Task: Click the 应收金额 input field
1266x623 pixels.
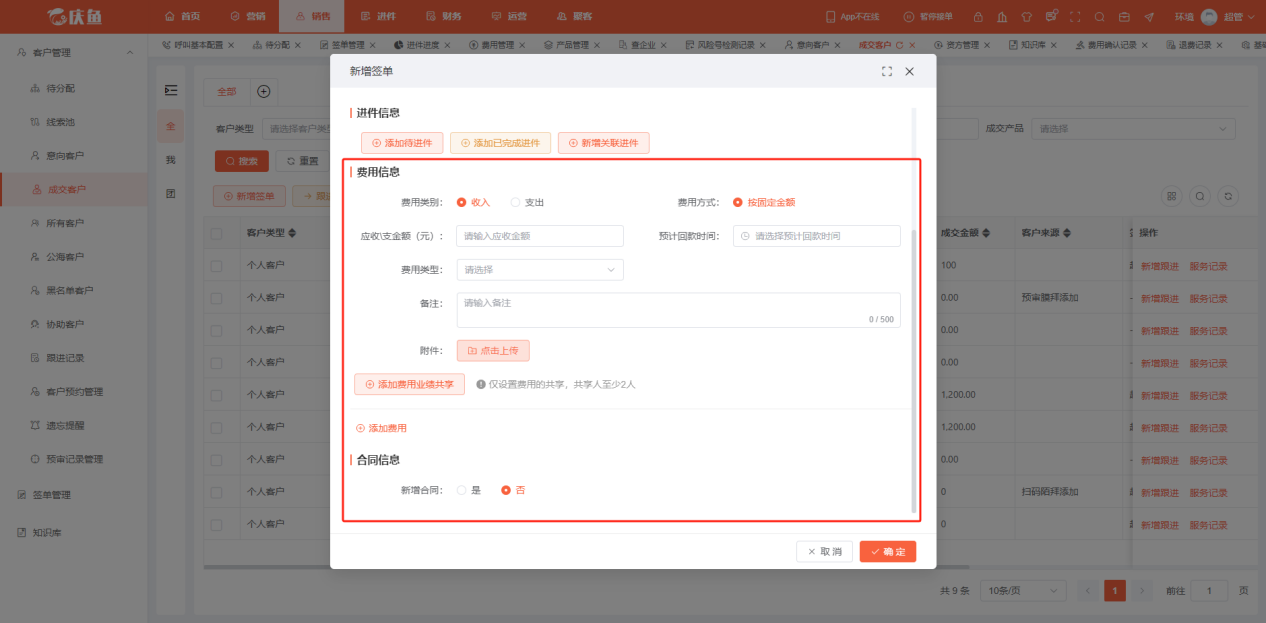Action: click(x=540, y=236)
